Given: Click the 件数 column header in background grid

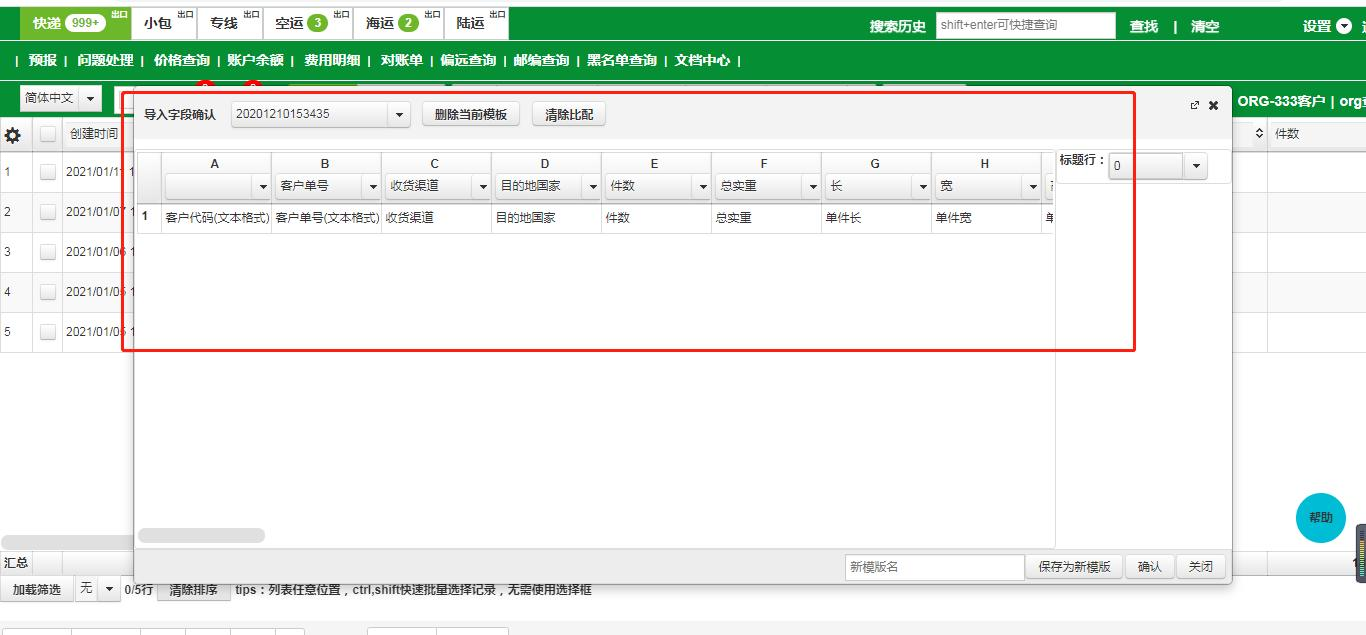Looking at the screenshot, I should coord(1287,134).
